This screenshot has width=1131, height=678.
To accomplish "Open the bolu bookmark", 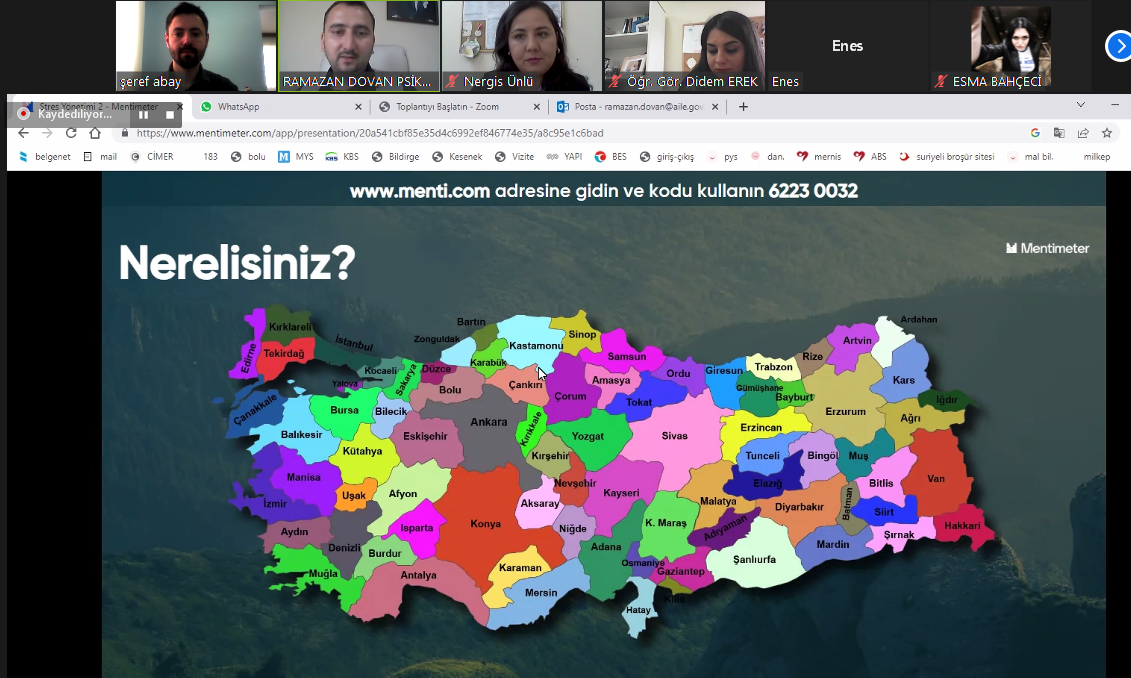I will [x=248, y=157].
